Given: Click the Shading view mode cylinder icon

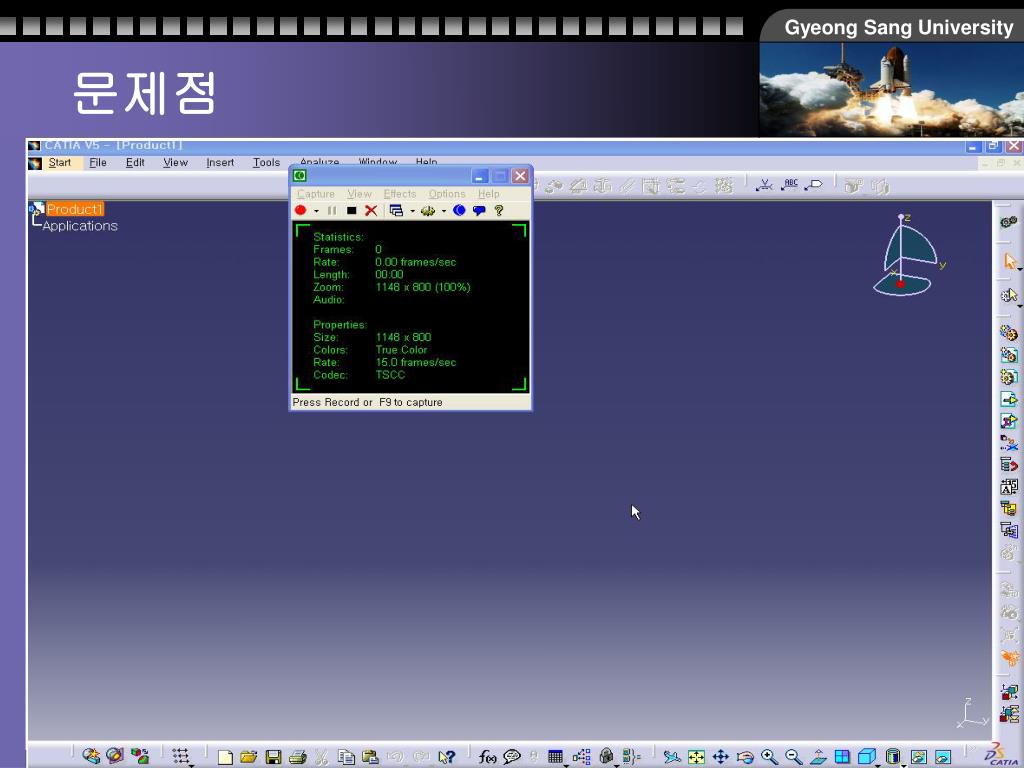Looking at the screenshot, I should [893, 756].
